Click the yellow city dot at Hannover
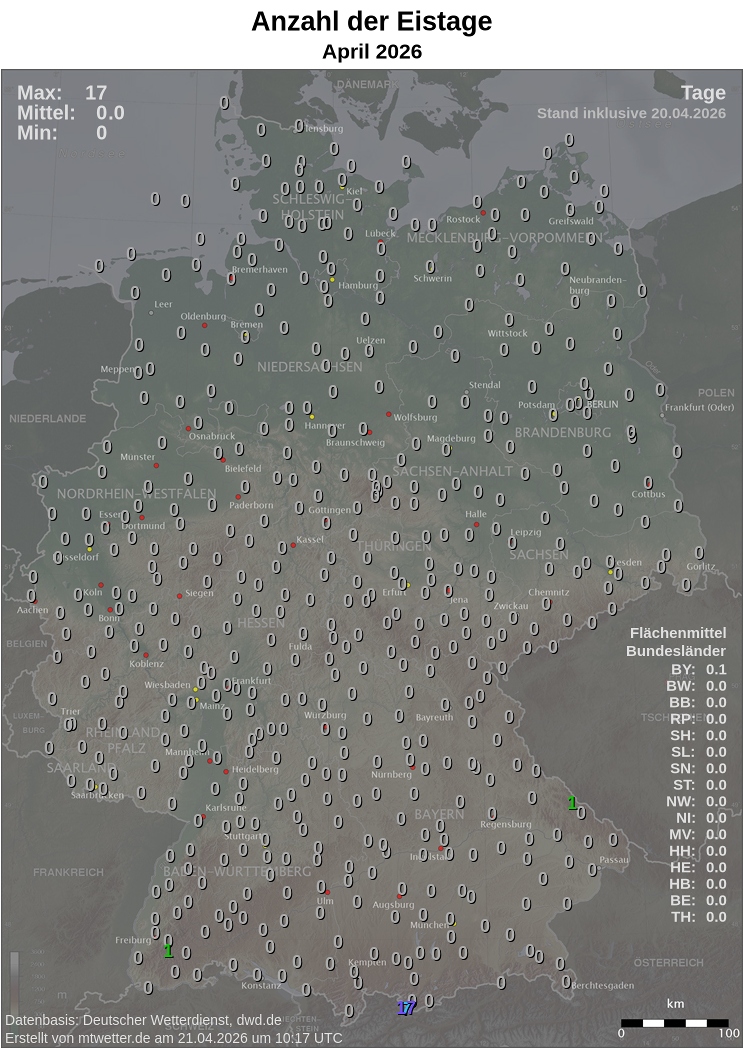Screen dimensions: 744x1049 (x=311, y=416)
